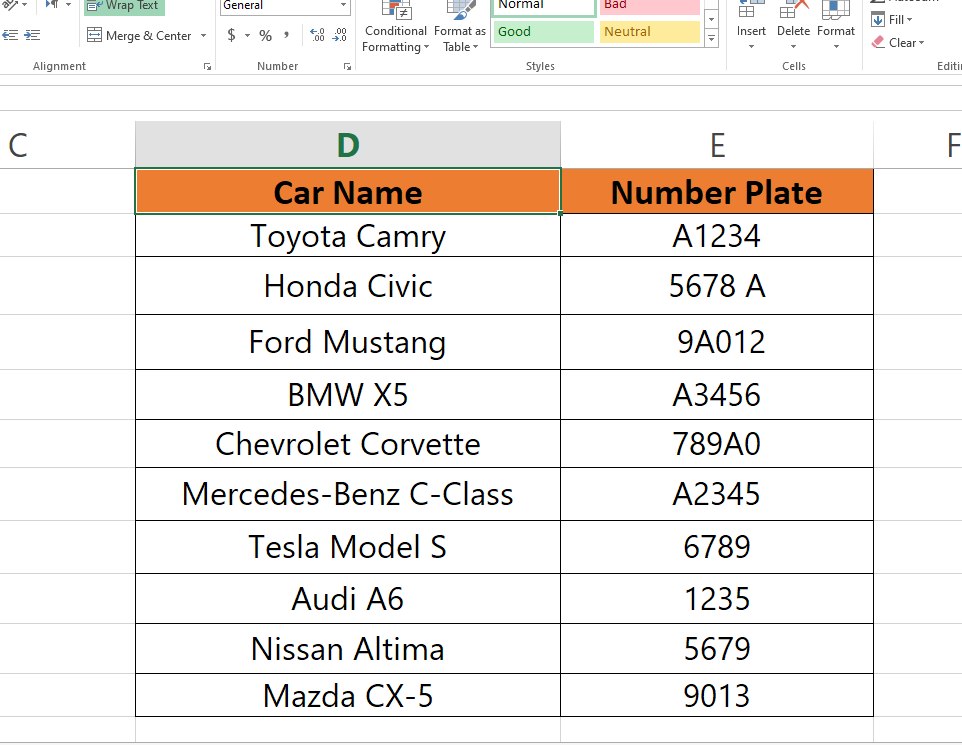The height and width of the screenshot is (745, 962).
Task: Apply the Bad cell style
Action: pyautogui.click(x=650, y=7)
